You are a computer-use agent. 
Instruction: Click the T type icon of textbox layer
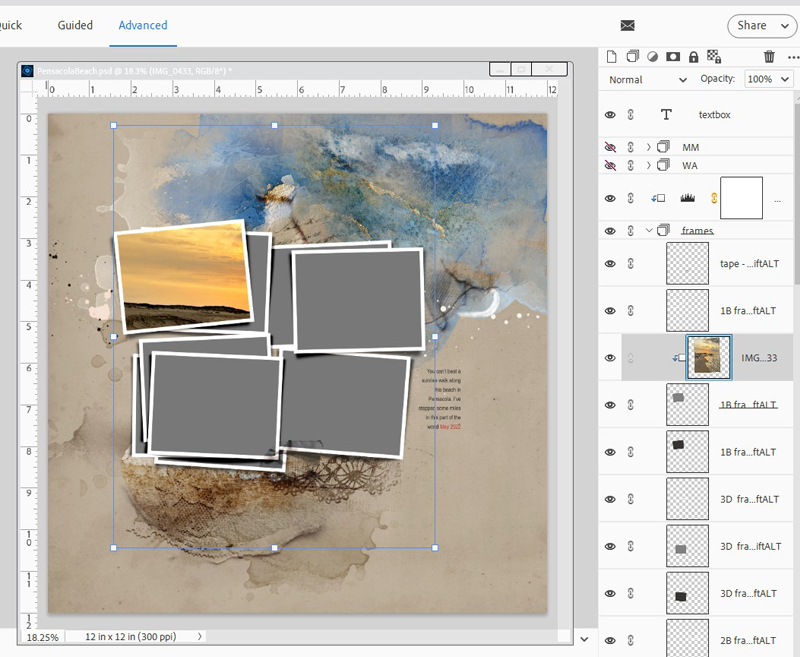[x=666, y=115]
